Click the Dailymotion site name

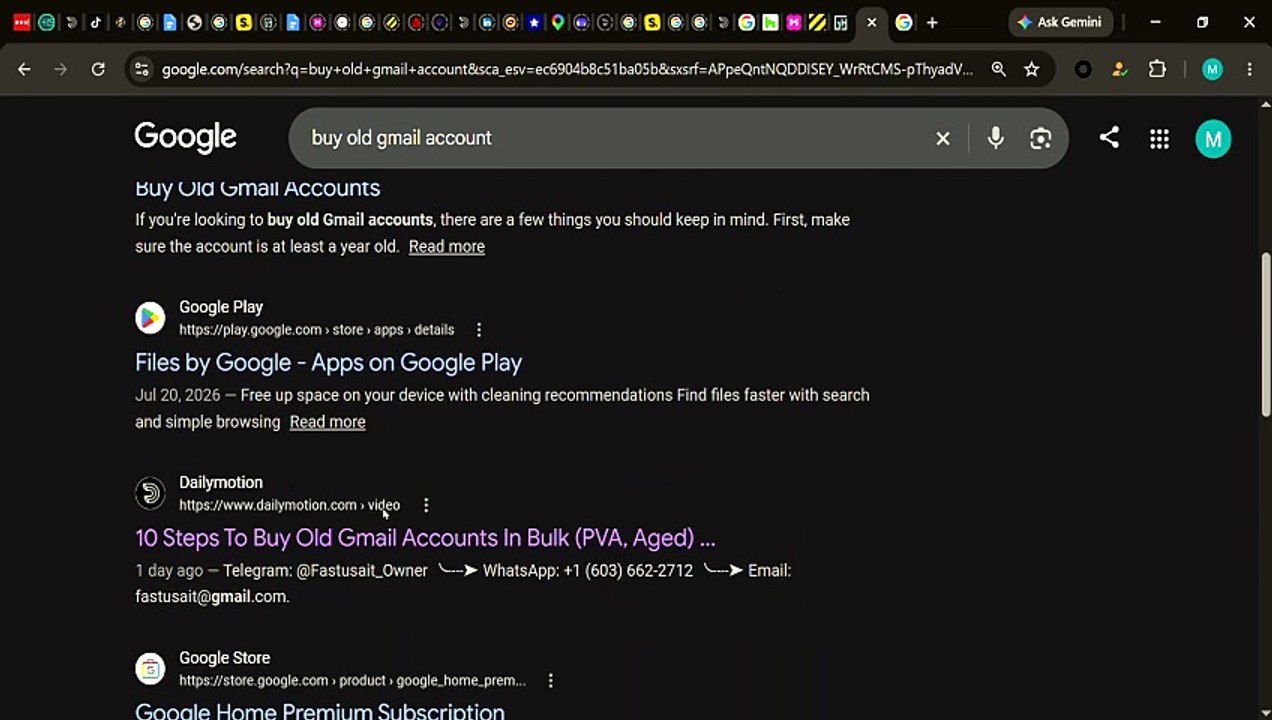[221, 482]
